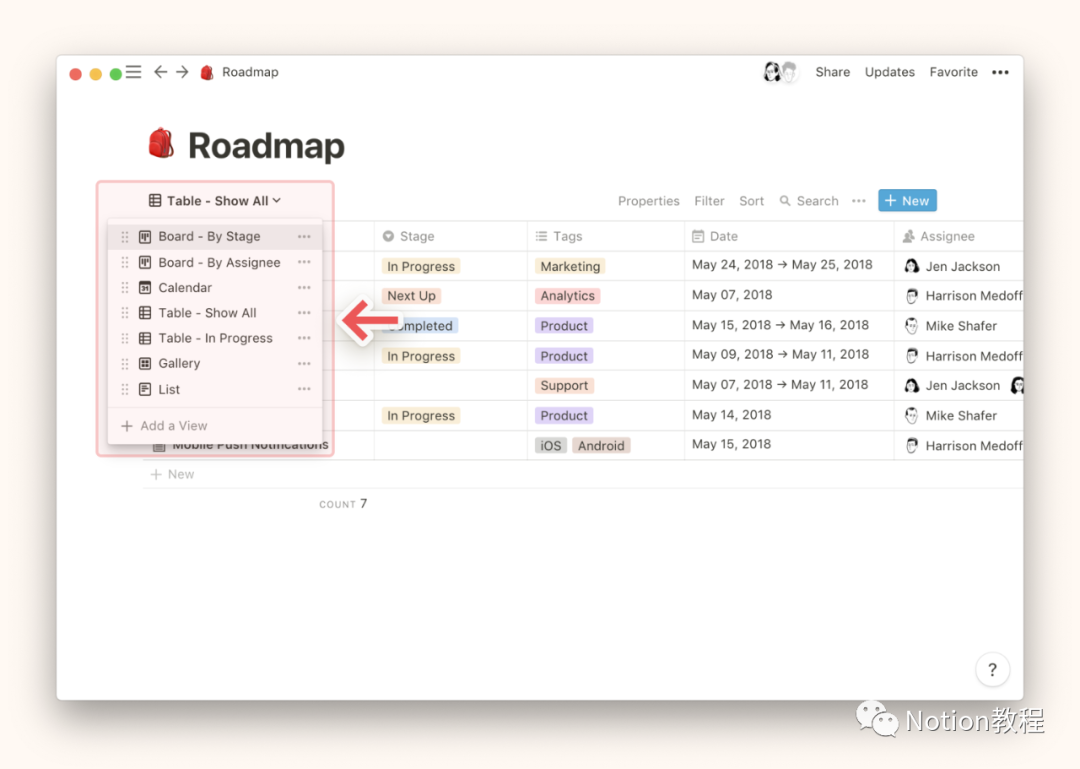Image resolution: width=1080 pixels, height=769 pixels.
Task: Go back using the left arrow
Action: (160, 72)
